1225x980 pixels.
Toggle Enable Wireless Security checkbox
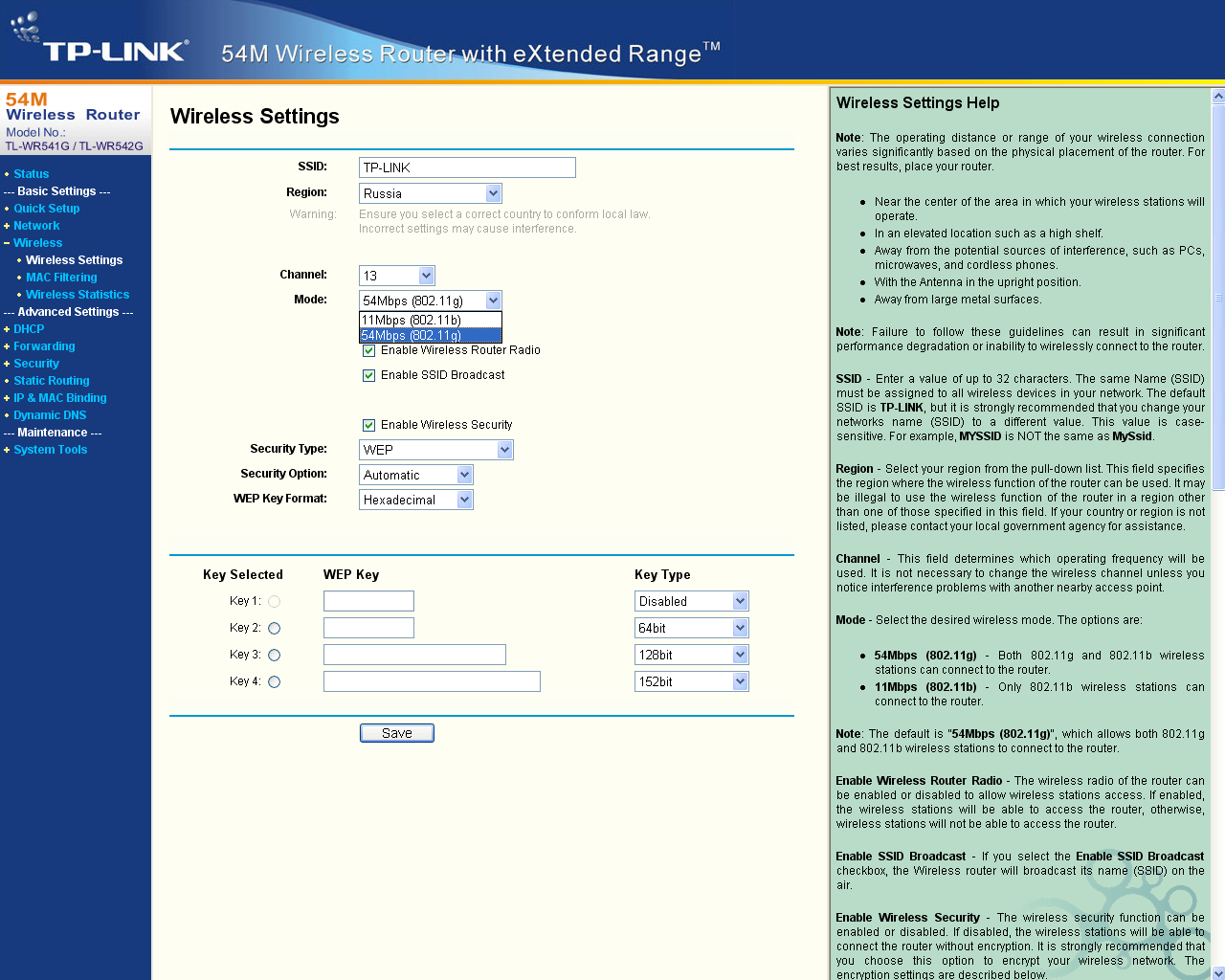tap(368, 425)
